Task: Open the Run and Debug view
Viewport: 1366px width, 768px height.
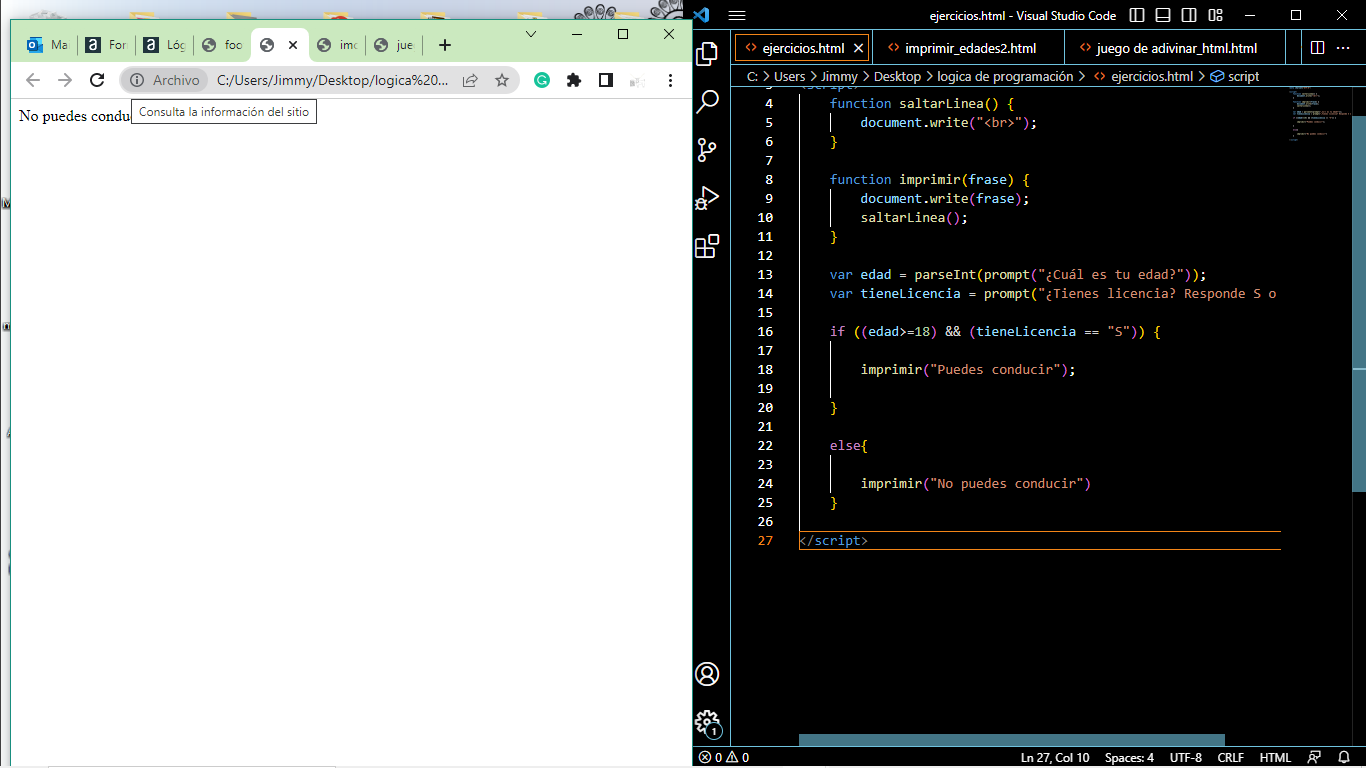Action: point(707,198)
